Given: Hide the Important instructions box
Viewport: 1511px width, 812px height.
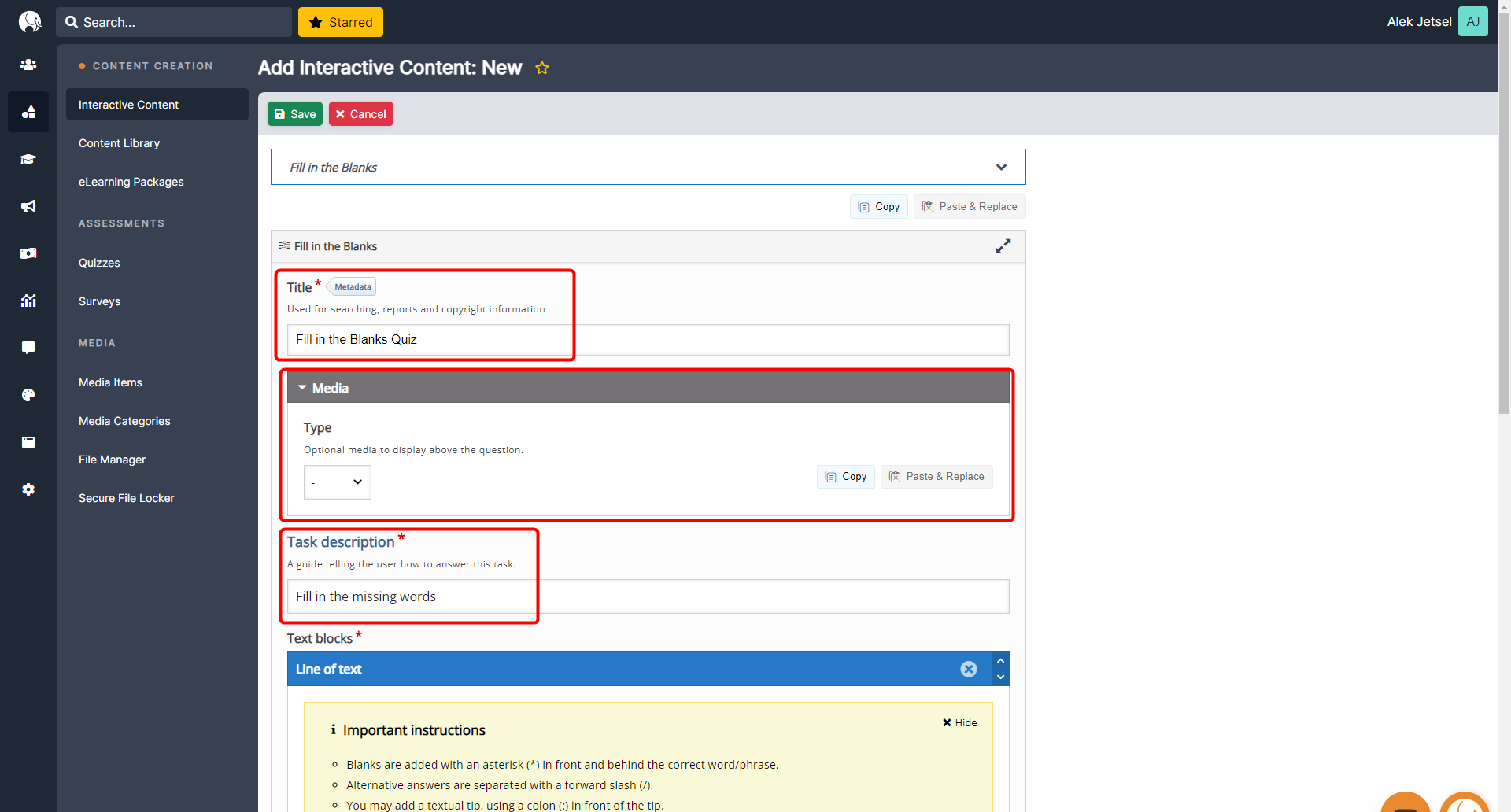Looking at the screenshot, I should point(959,722).
